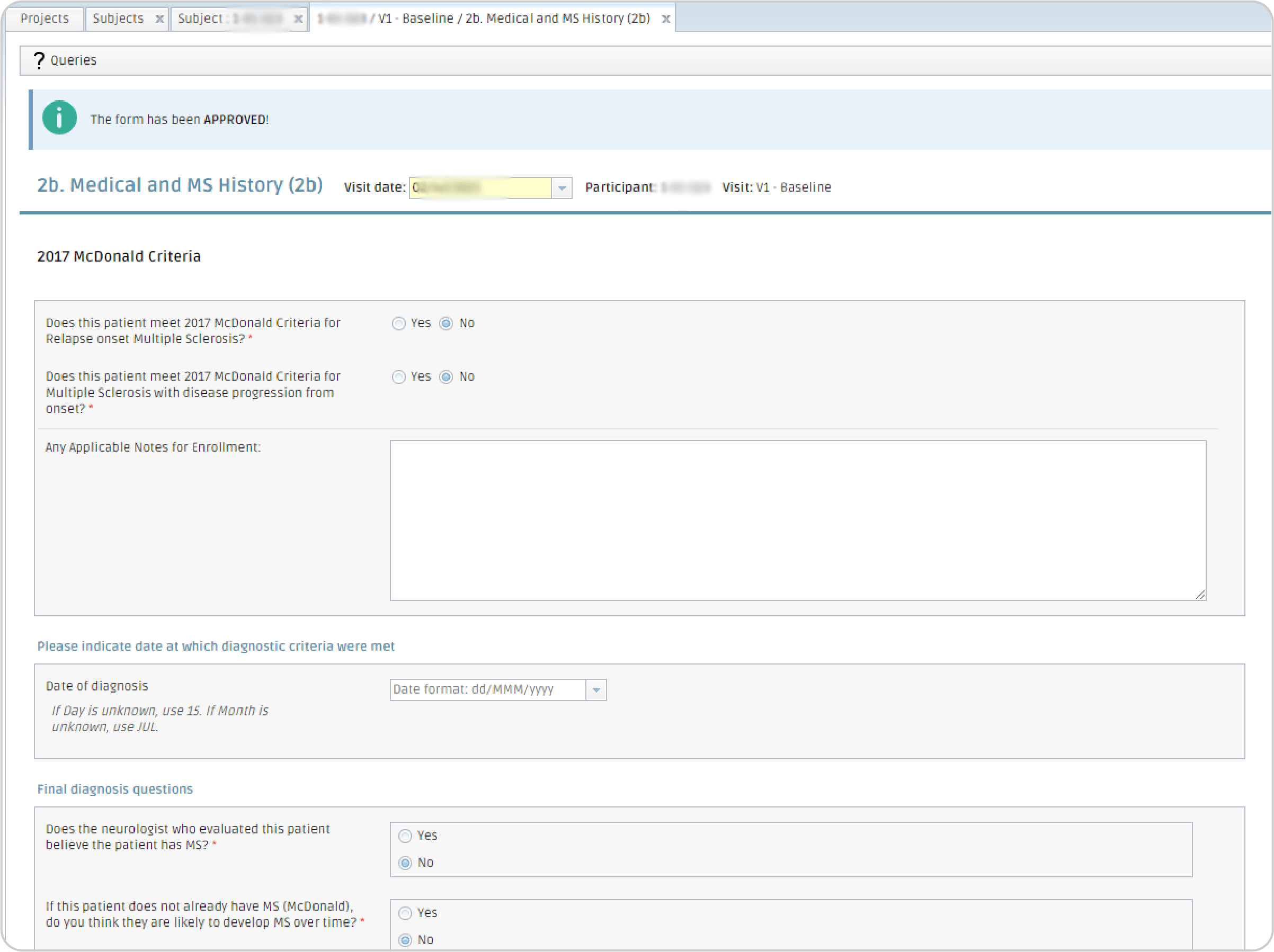
Task: Close the Medical and MS History tab
Action: pos(665,19)
